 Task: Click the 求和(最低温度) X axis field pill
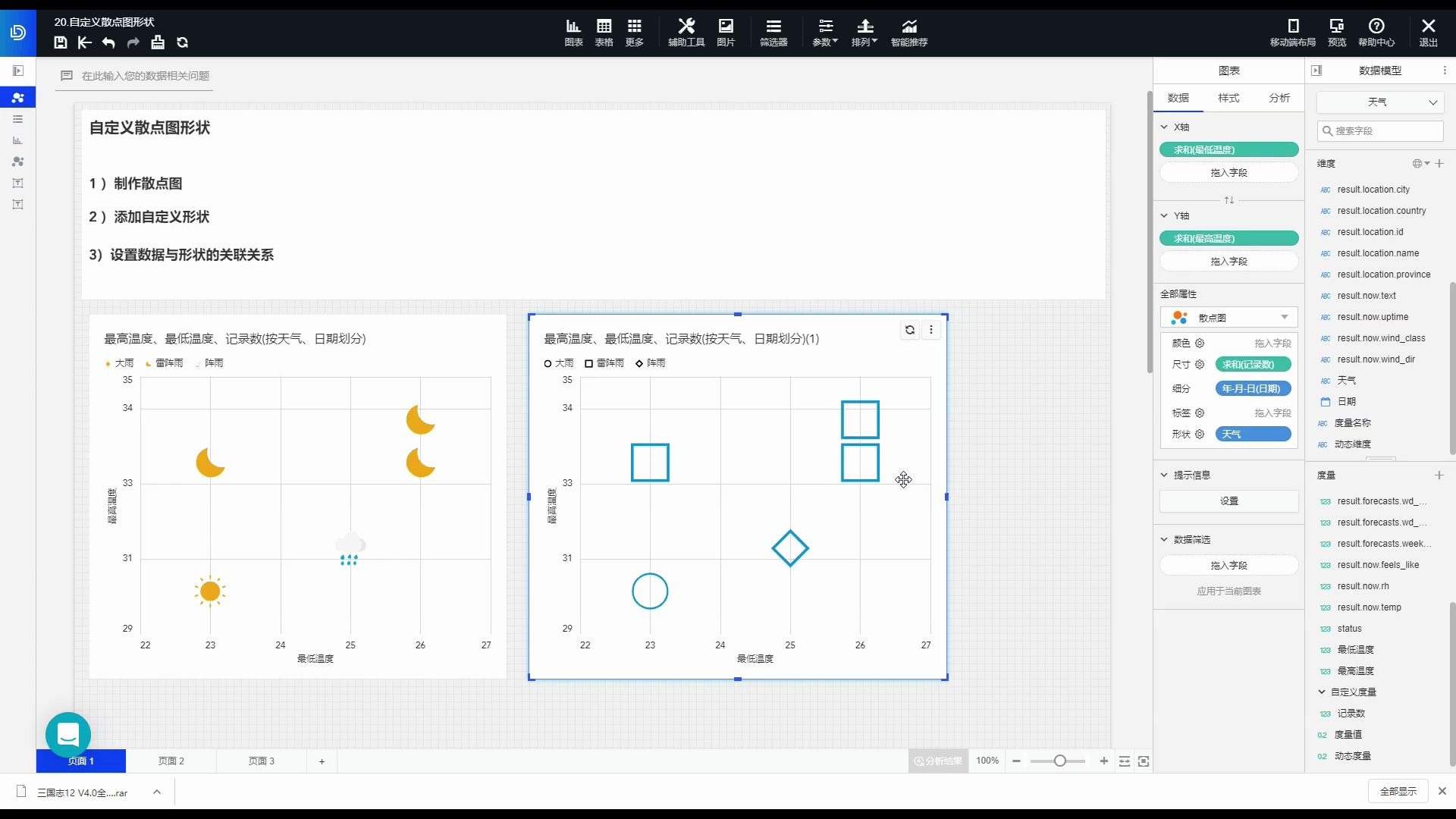pos(1229,150)
